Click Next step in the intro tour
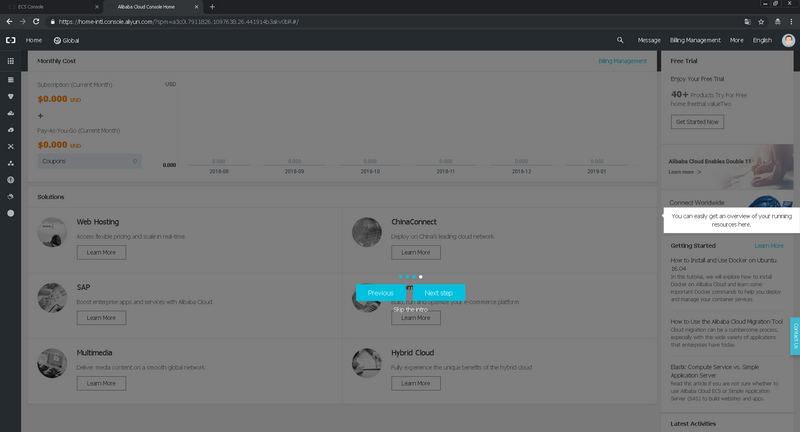 (x=439, y=293)
